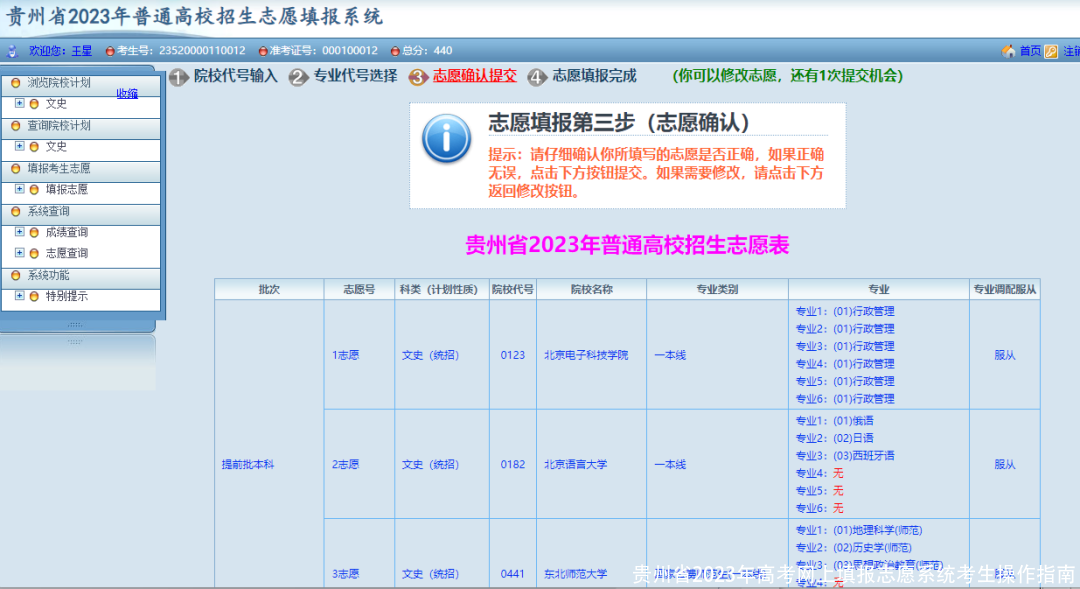
Task: Click the magnifier icon beside 首页
Action: point(1051,50)
